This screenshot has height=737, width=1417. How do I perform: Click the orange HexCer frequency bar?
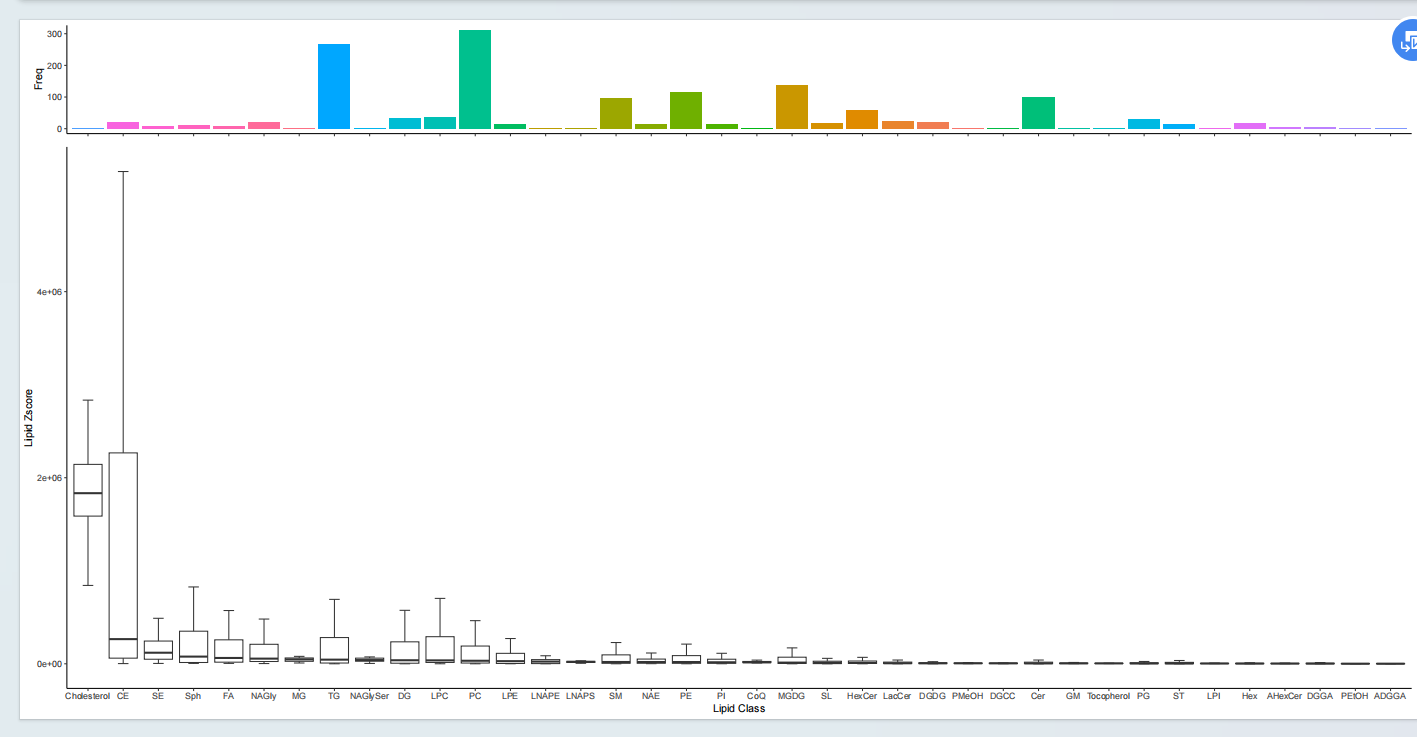(x=862, y=119)
